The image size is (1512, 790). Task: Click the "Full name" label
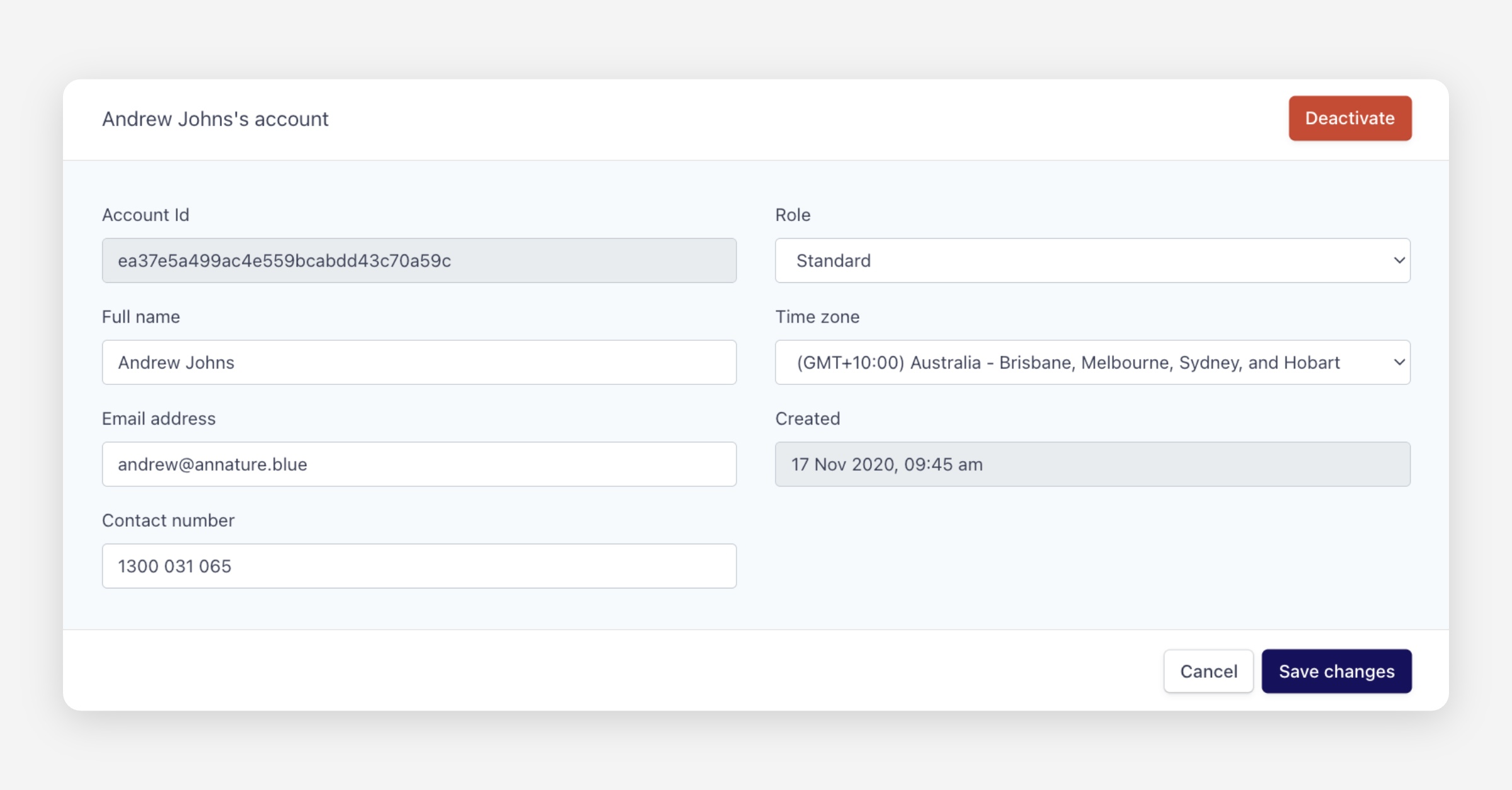(x=141, y=317)
